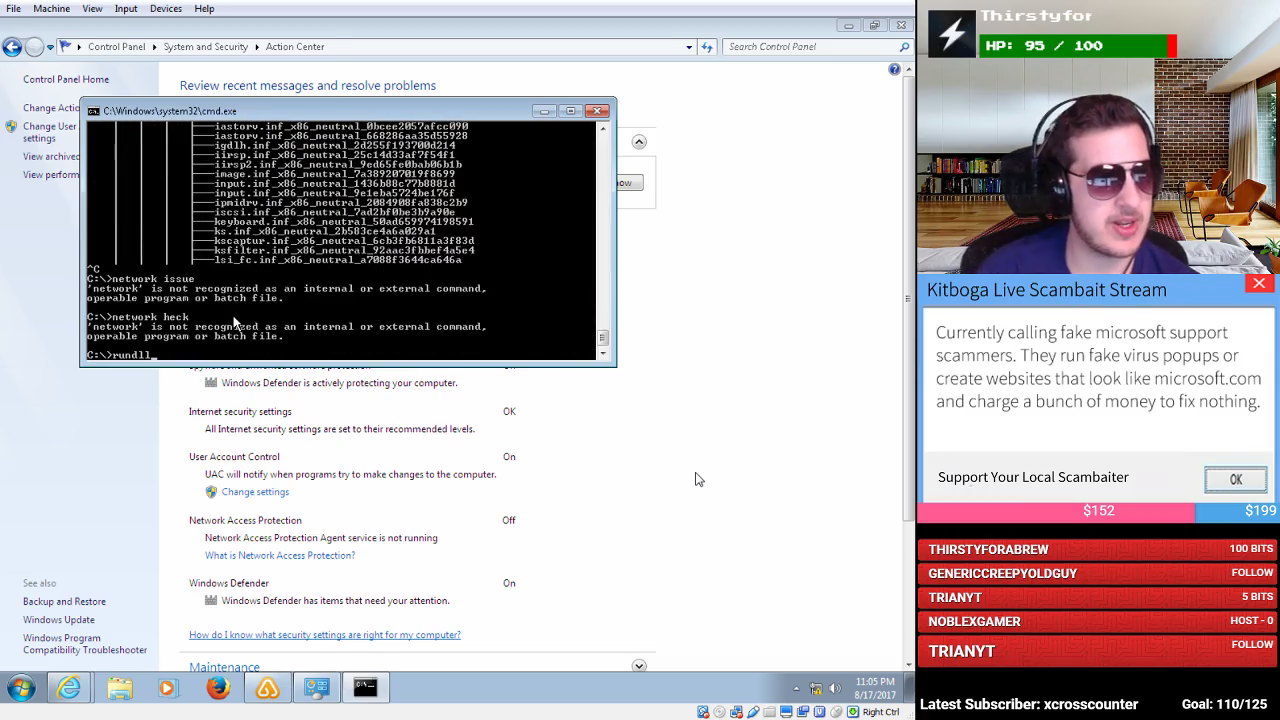The width and height of the screenshot is (1280, 720).
Task: Refresh the Control Panel address bar
Action: 707,47
